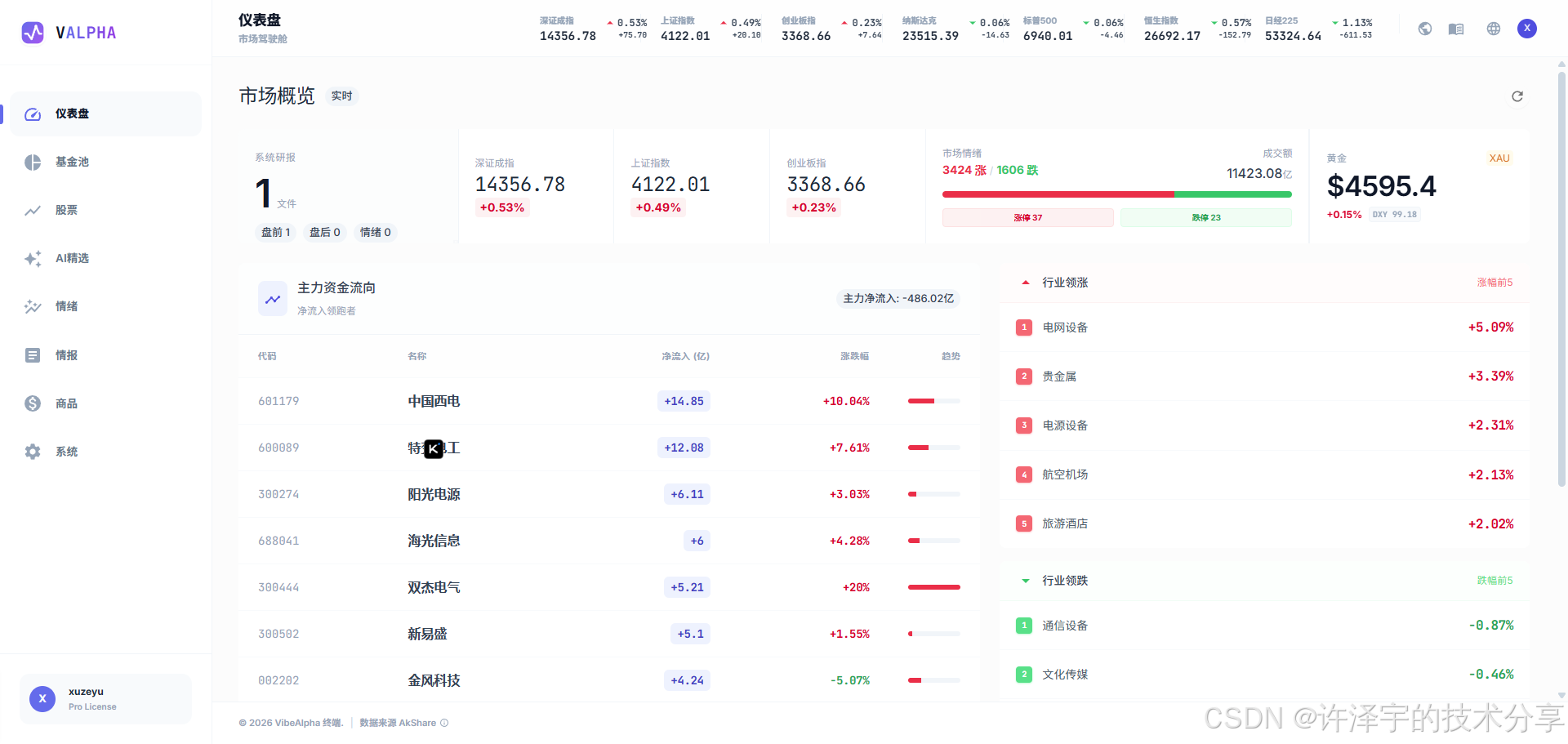The height and width of the screenshot is (744, 1568).
Task: Click the 商品 dollar icon in sidebar
Action: click(x=33, y=403)
